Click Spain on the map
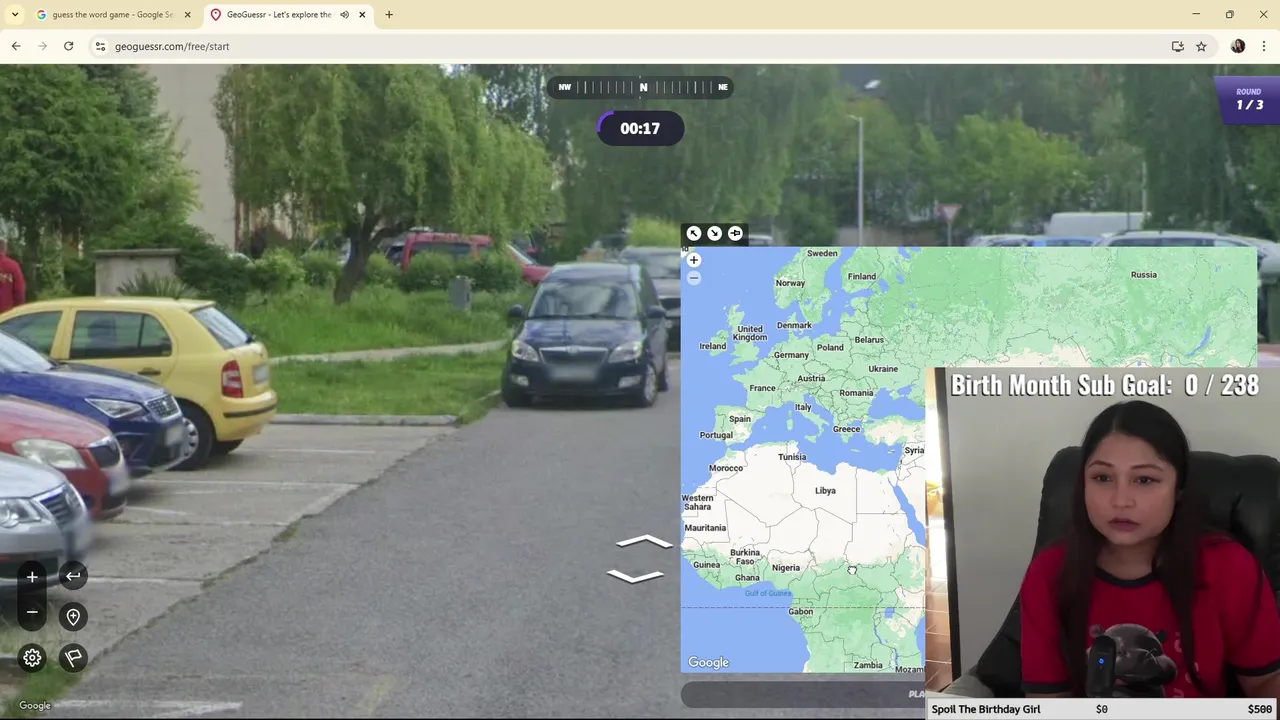The height and width of the screenshot is (720, 1280). pyautogui.click(x=740, y=419)
